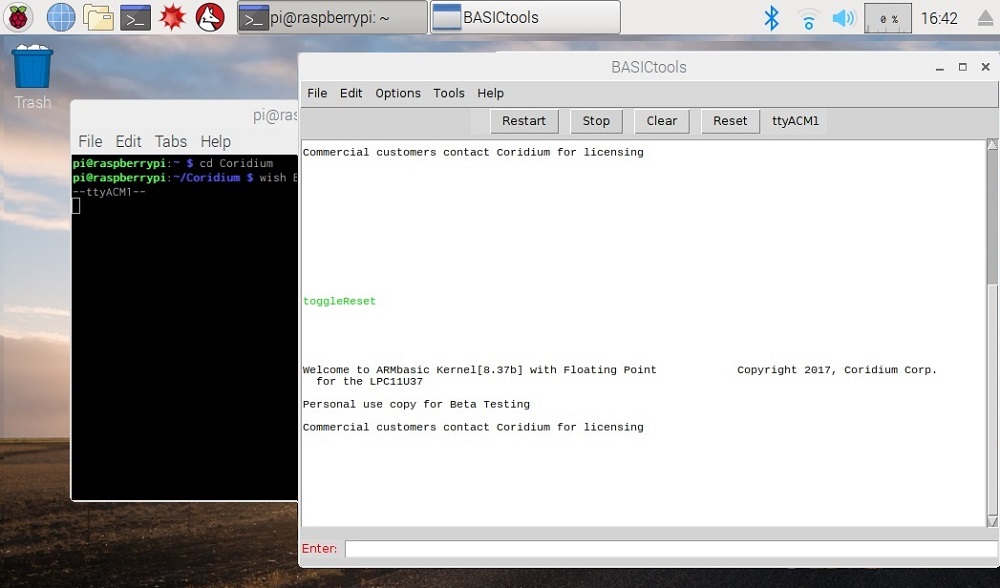
Task: Open the Wi-Fi network tray icon
Action: tap(807, 17)
